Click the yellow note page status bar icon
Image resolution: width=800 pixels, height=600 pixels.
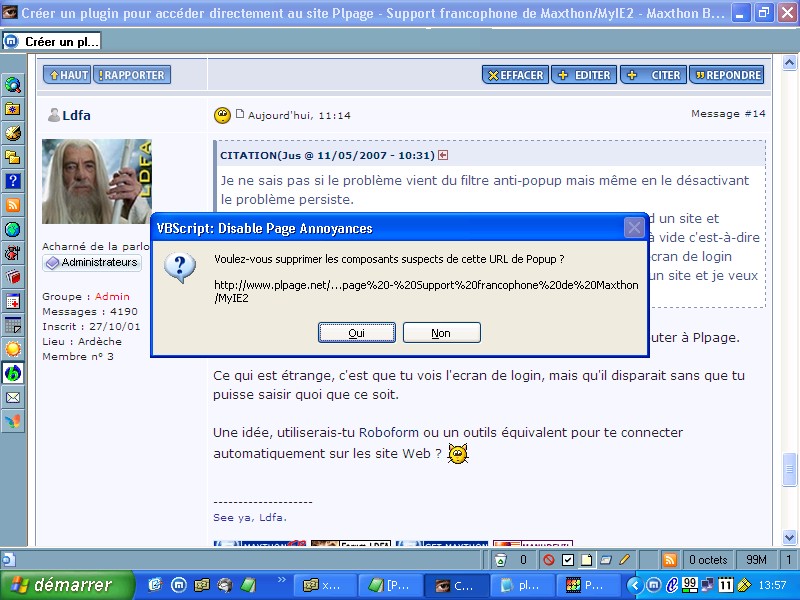tap(587, 560)
